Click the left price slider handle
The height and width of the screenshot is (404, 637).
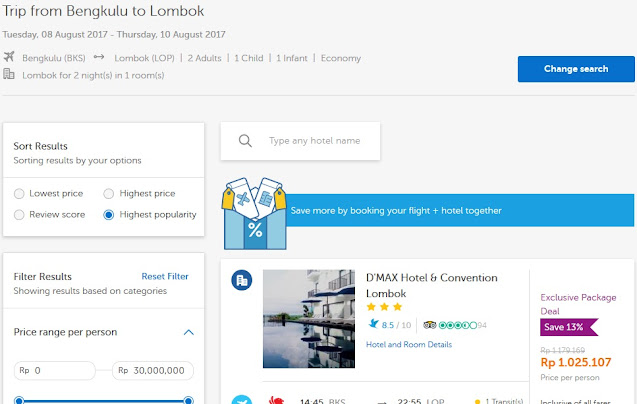point(19,400)
